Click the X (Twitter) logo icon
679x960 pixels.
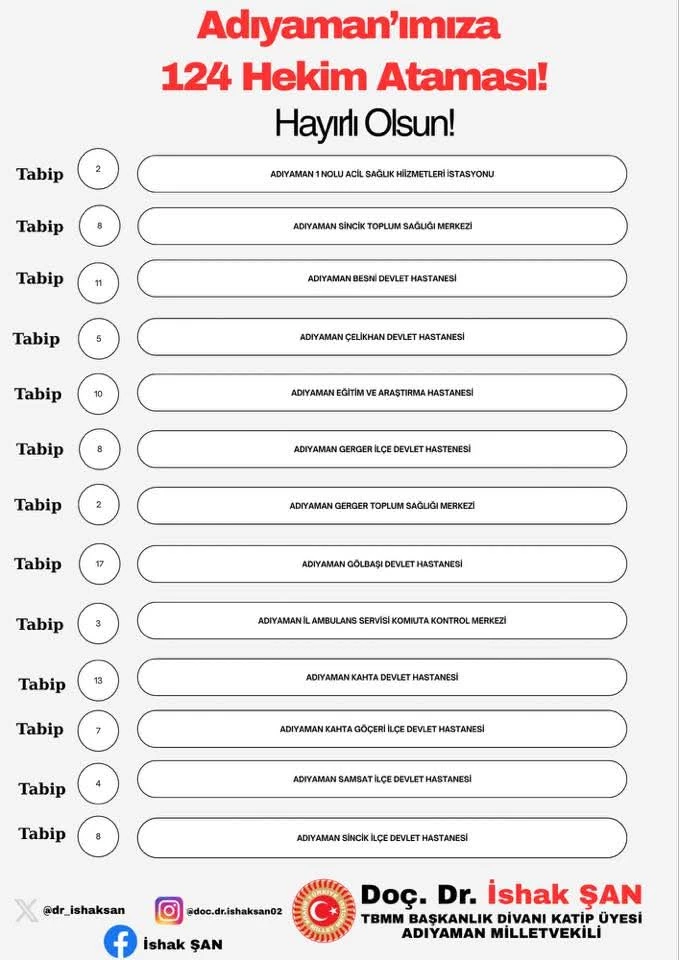[x=27, y=910]
